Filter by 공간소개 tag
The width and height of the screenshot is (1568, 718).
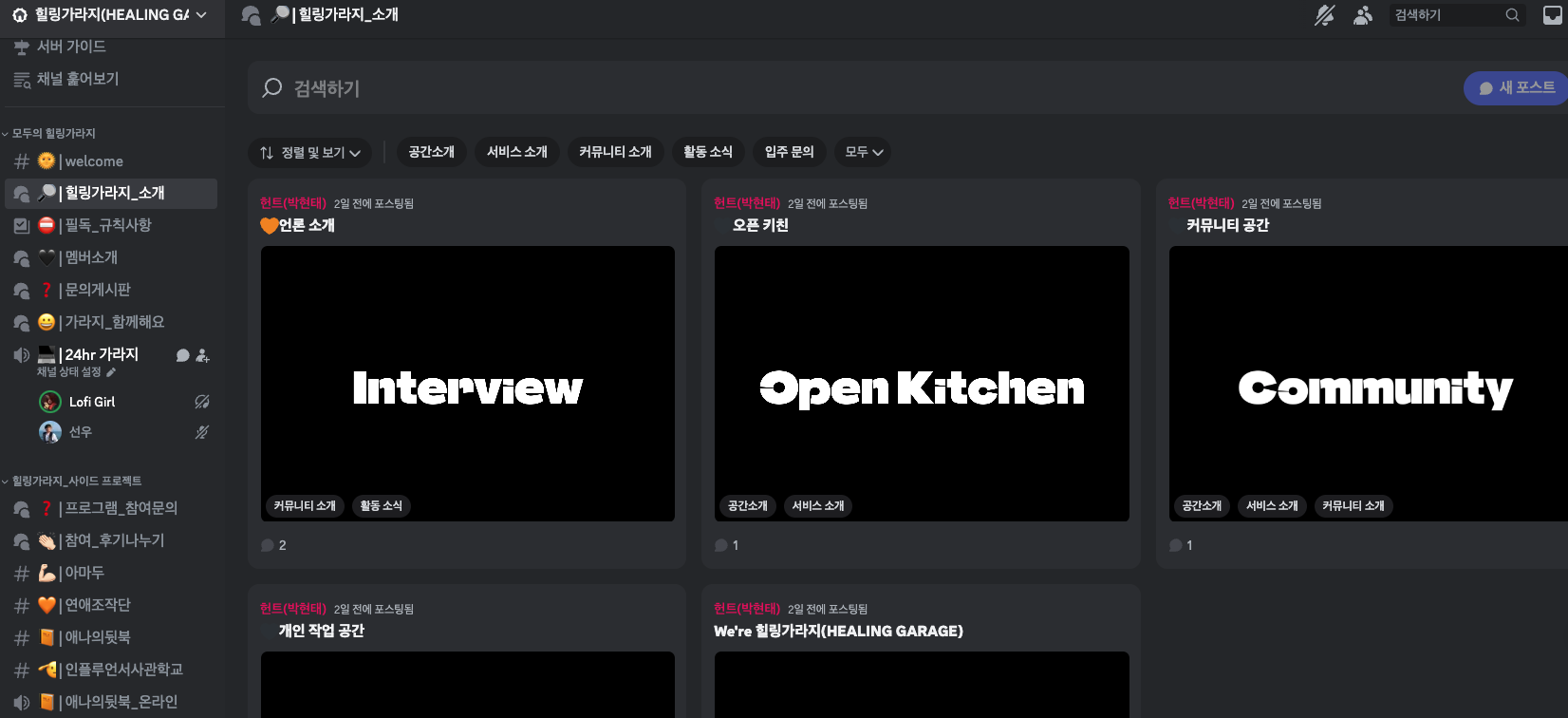(x=432, y=153)
